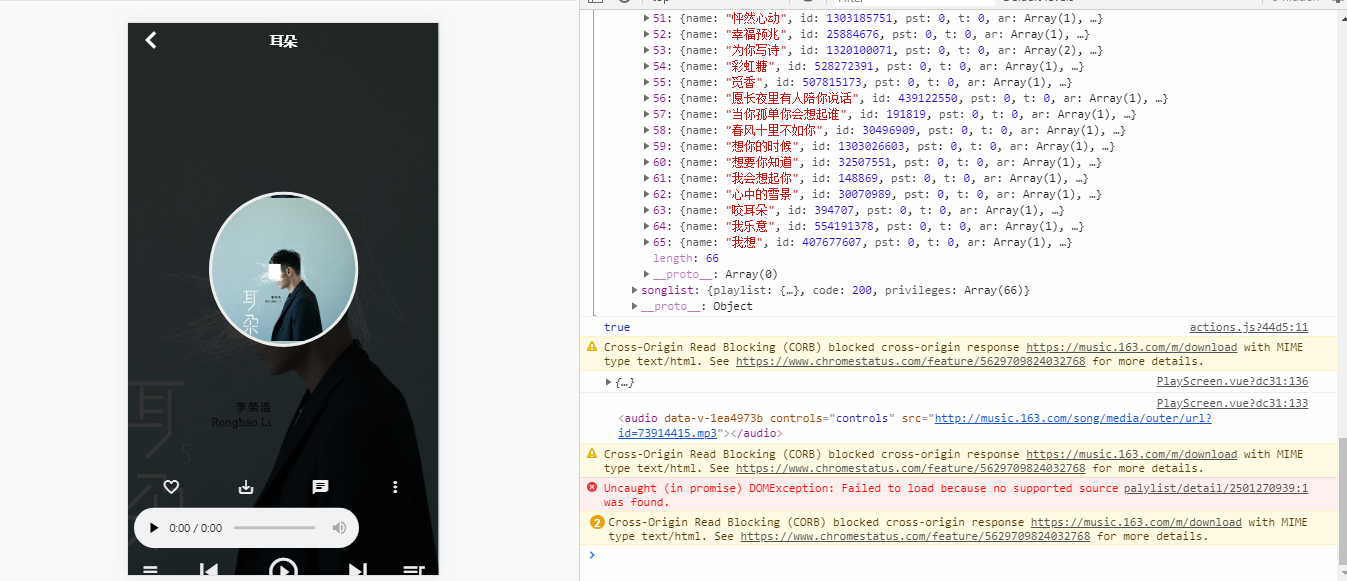Image resolution: width=1347 pixels, height=581 pixels.
Task: Expand the __proto__ Object entry
Action: click(634, 305)
